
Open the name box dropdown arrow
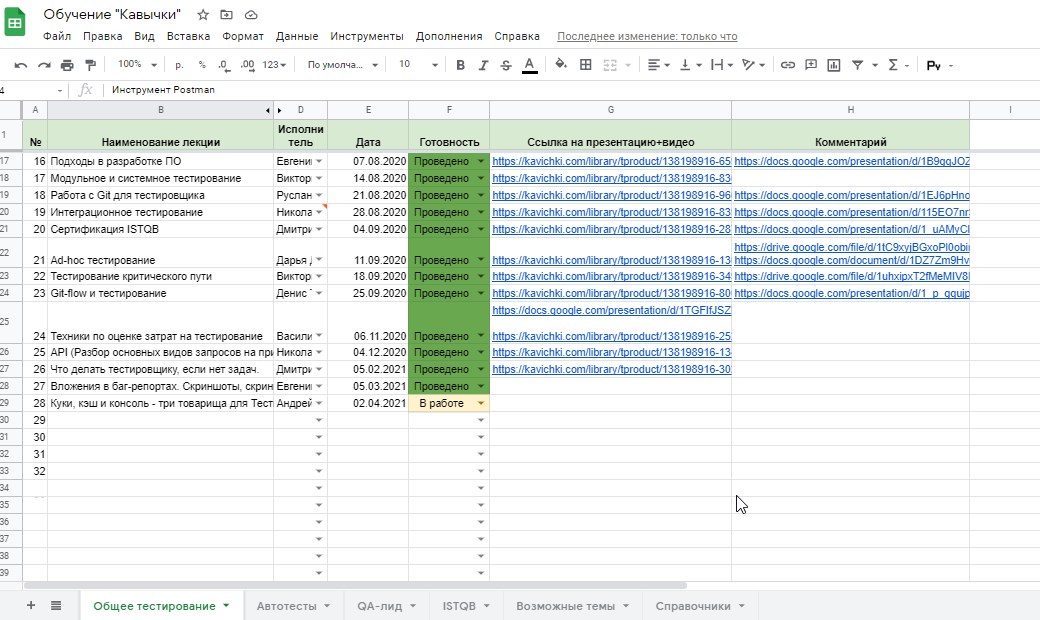coord(60,90)
